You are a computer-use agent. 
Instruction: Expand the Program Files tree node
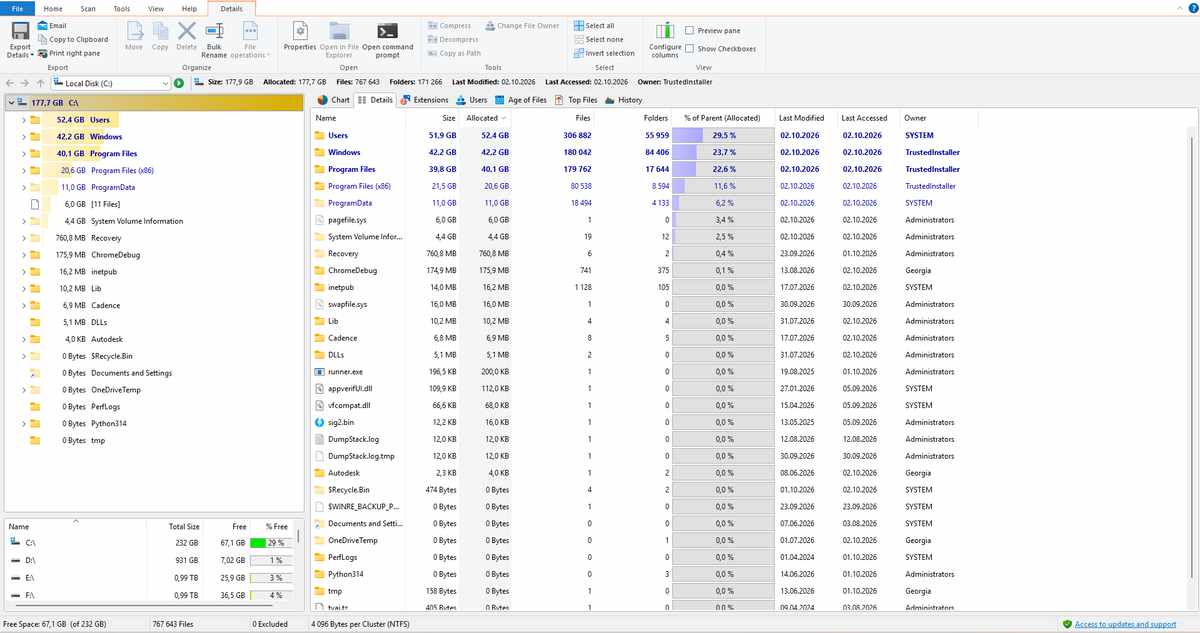coord(22,153)
